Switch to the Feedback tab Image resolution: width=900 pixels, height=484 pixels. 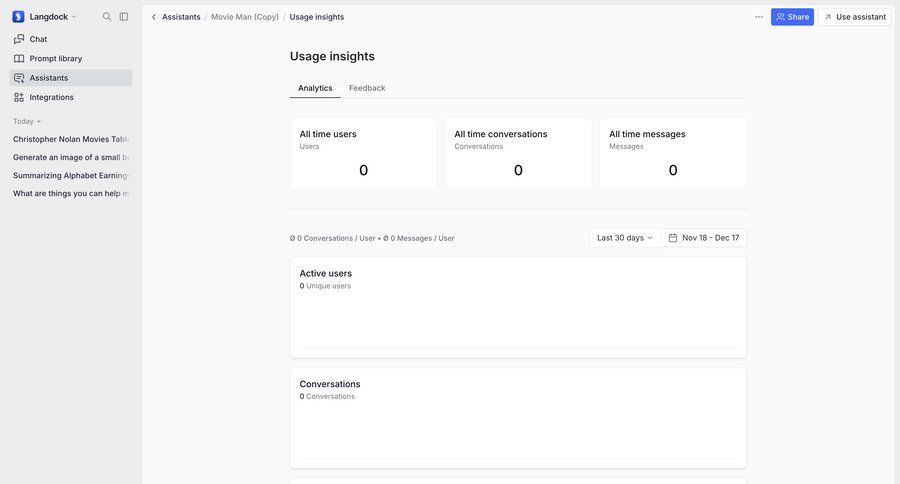(367, 88)
